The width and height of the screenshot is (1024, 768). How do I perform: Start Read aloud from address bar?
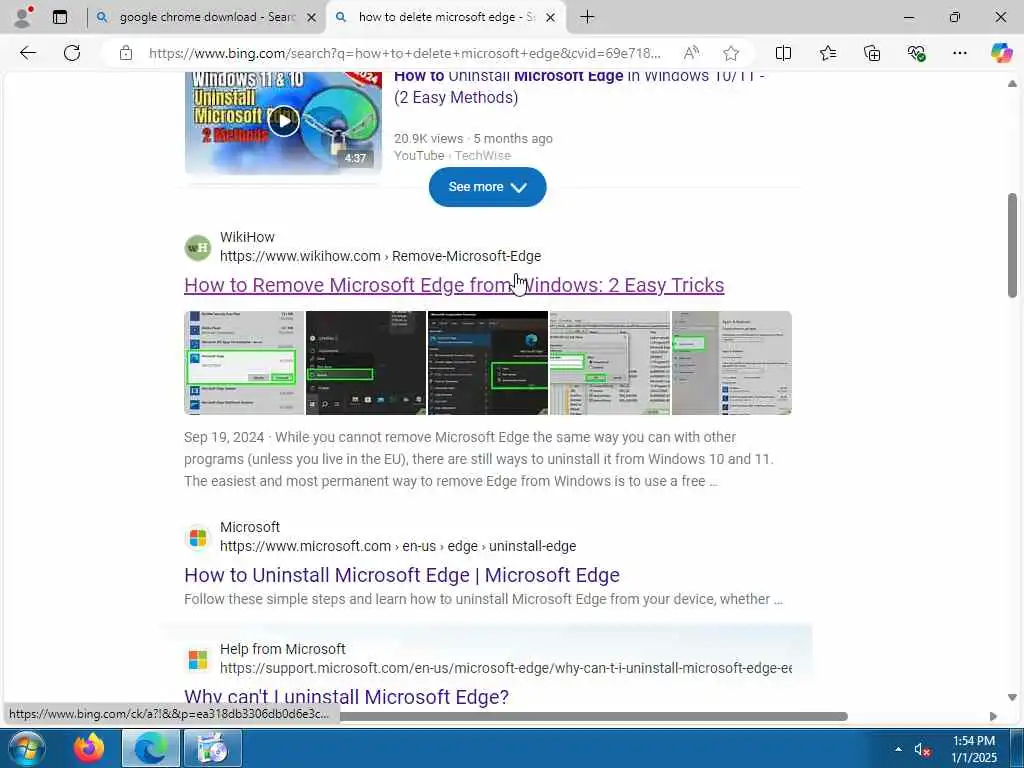pyautogui.click(x=691, y=53)
